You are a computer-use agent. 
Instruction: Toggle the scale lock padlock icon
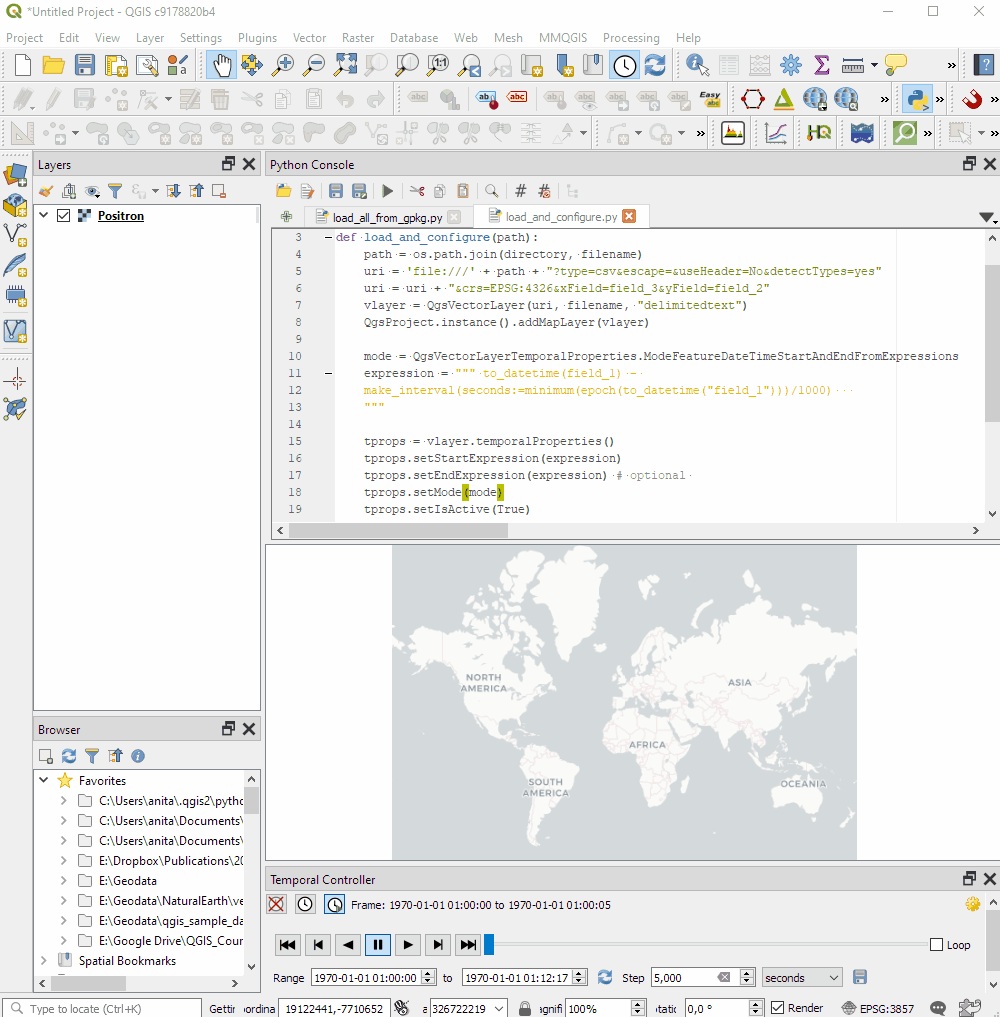click(x=525, y=1008)
